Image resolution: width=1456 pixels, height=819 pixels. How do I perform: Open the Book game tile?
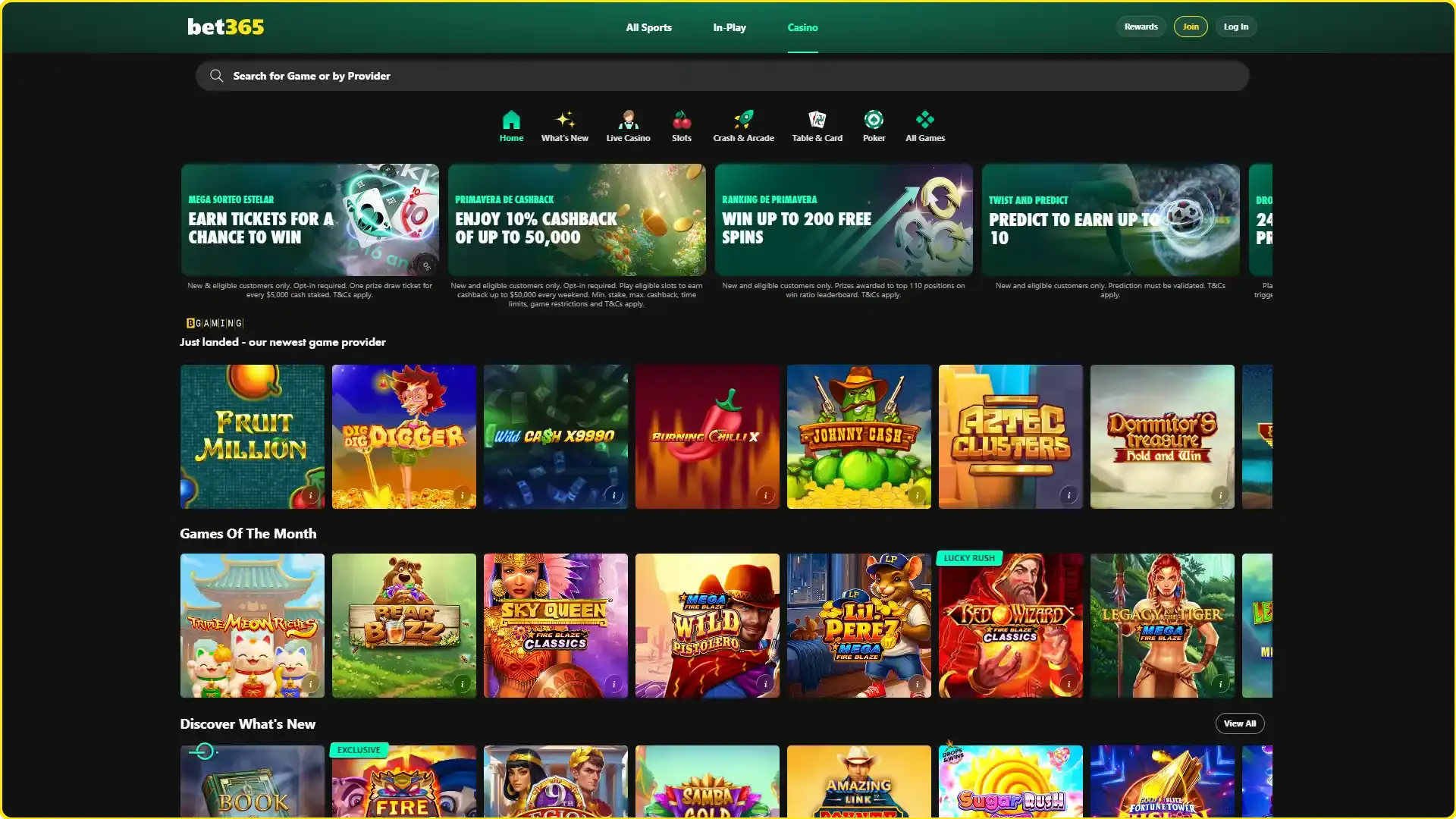[253, 781]
